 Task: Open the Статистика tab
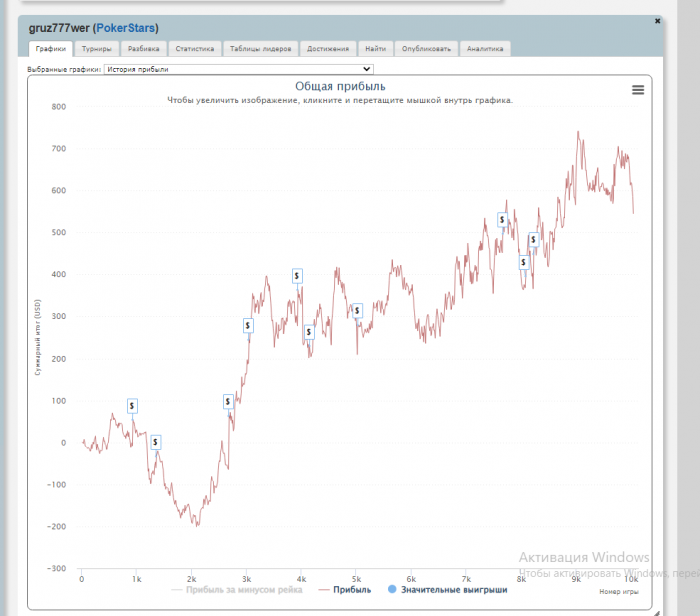pos(195,49)
